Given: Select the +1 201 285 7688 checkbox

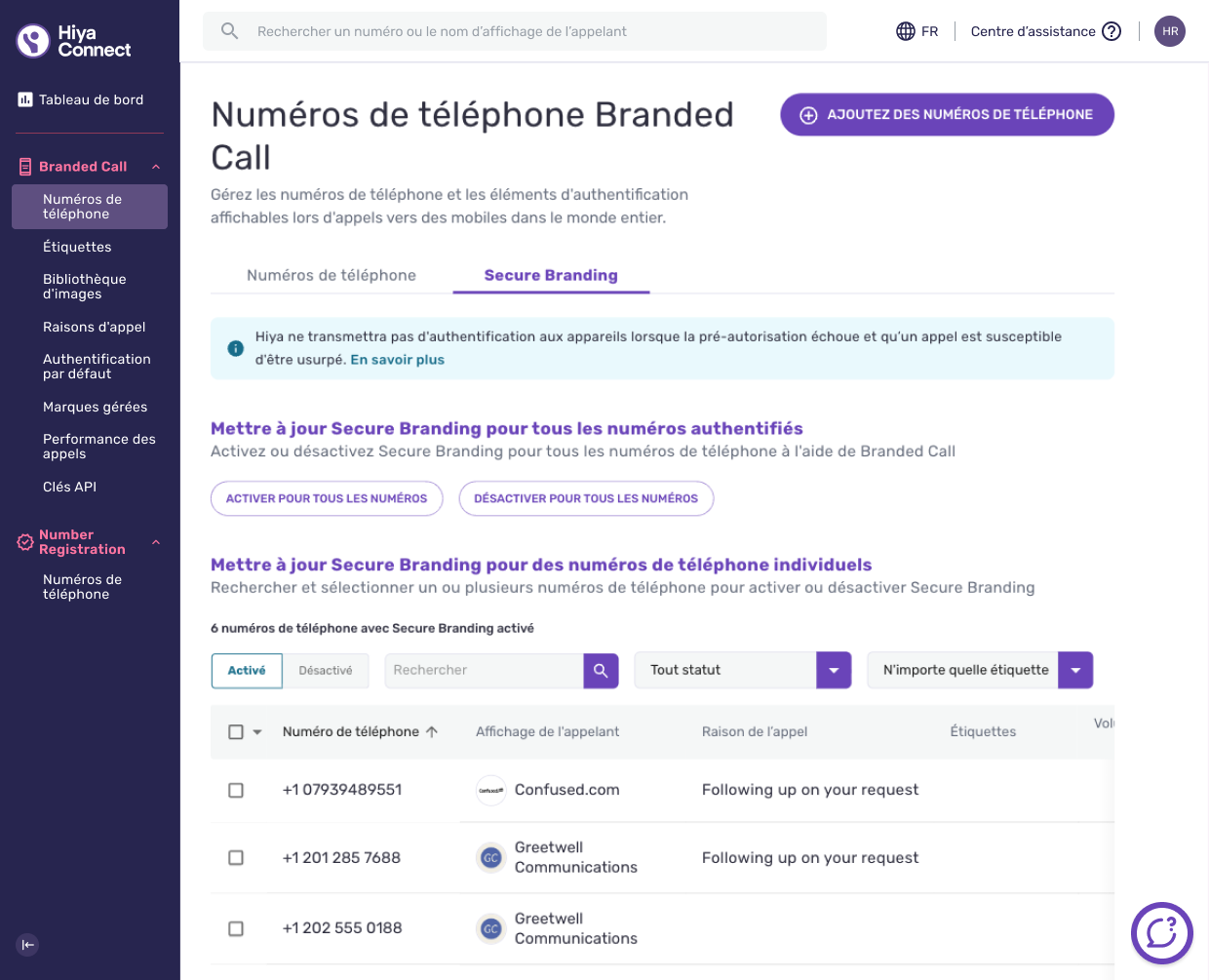Looking at the screenshot, I should click(236, 858).
